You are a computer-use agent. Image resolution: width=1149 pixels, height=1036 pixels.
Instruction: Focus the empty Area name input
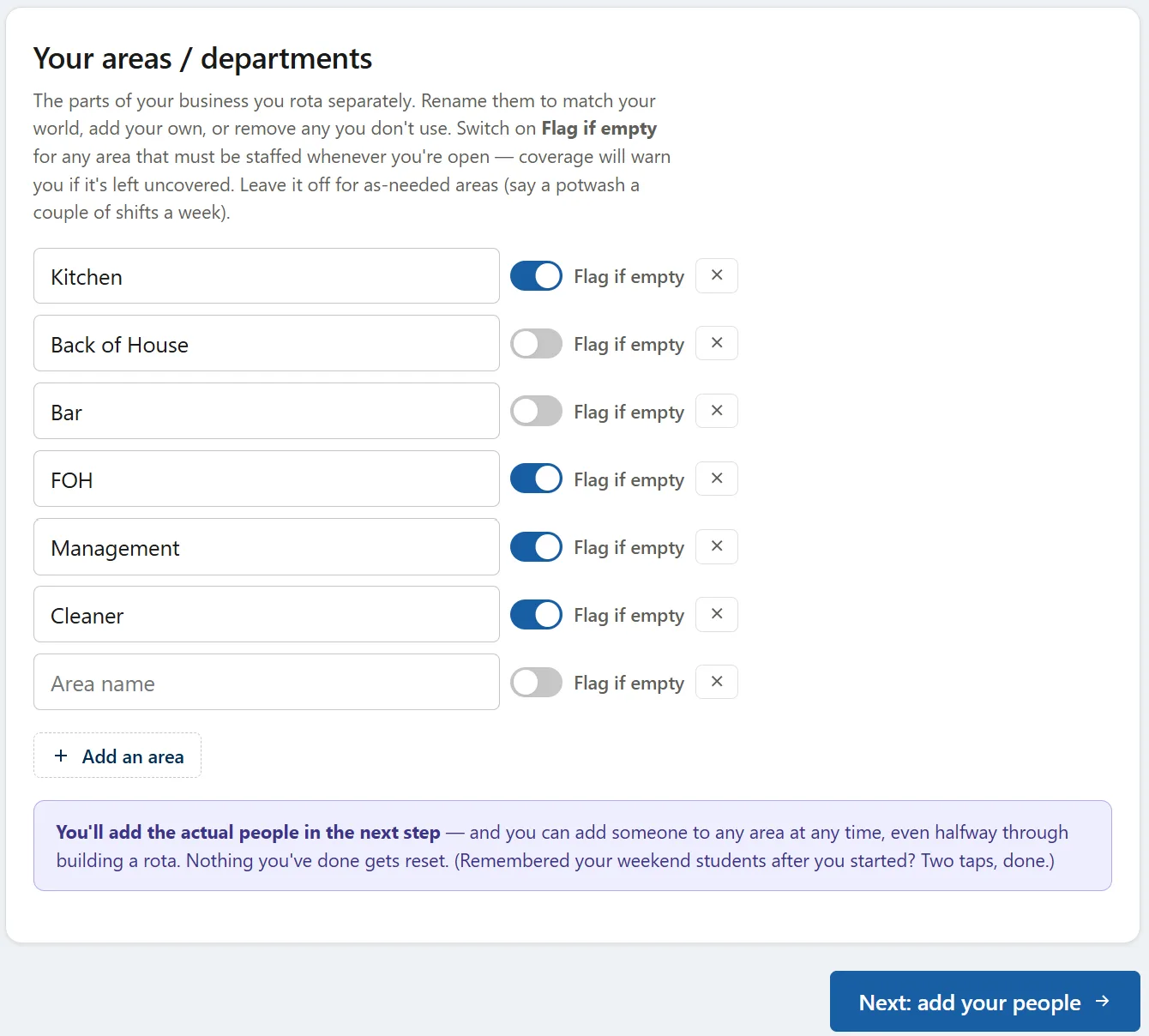(267, 682)
